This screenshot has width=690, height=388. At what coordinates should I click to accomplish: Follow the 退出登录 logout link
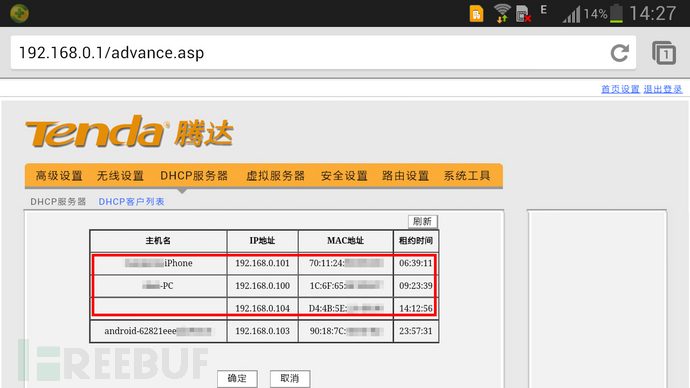coord(663,89)
